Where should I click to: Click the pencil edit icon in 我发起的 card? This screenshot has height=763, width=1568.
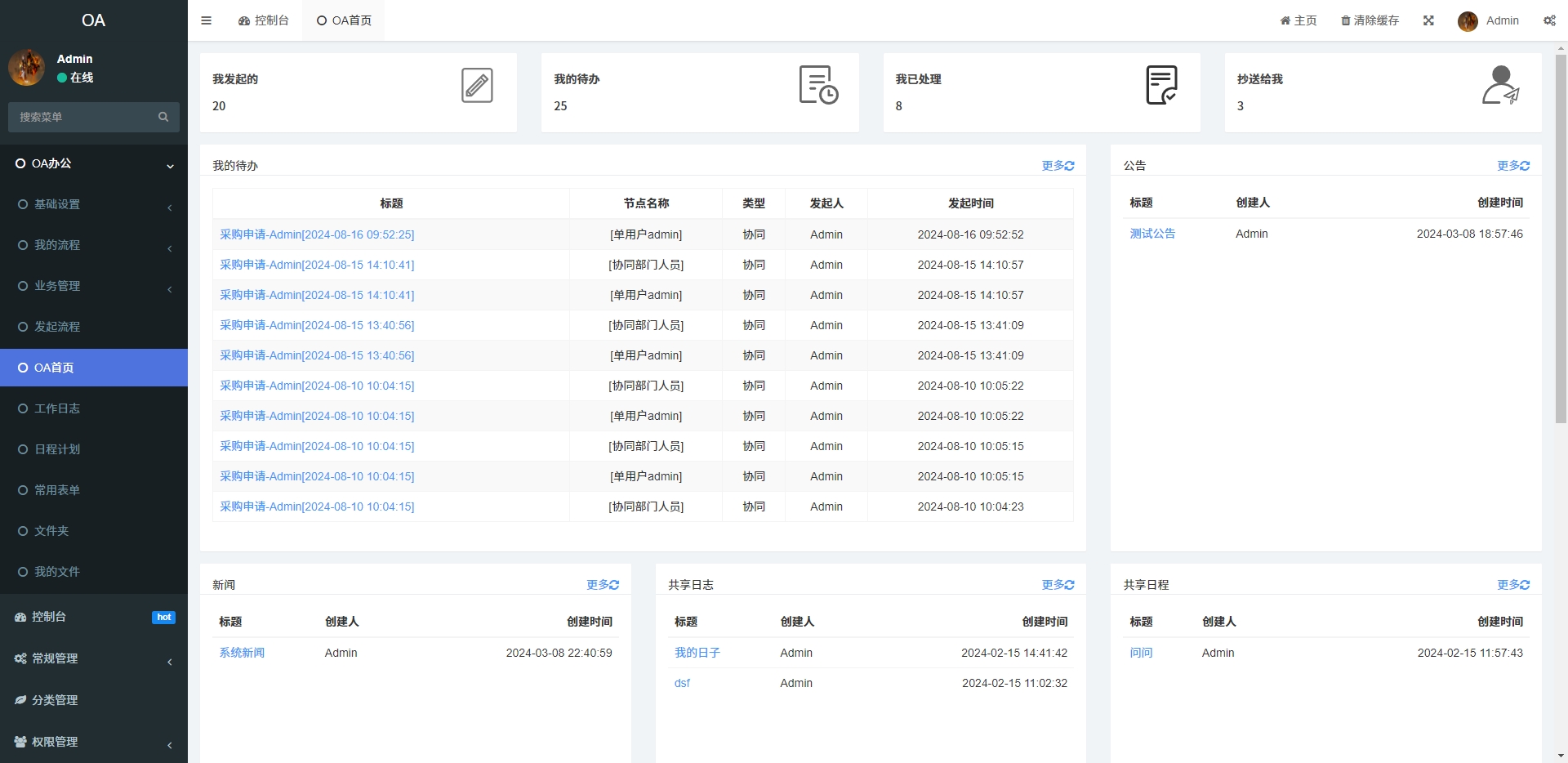pos(477,86)
